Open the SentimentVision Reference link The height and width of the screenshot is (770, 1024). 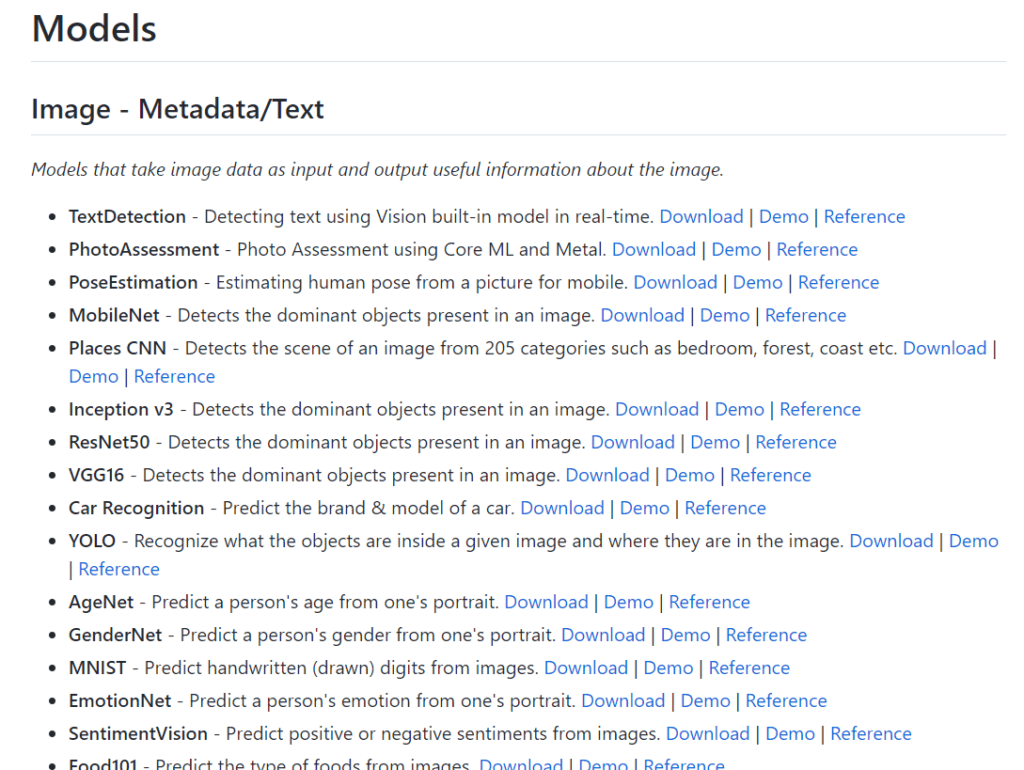coord(871,734)
